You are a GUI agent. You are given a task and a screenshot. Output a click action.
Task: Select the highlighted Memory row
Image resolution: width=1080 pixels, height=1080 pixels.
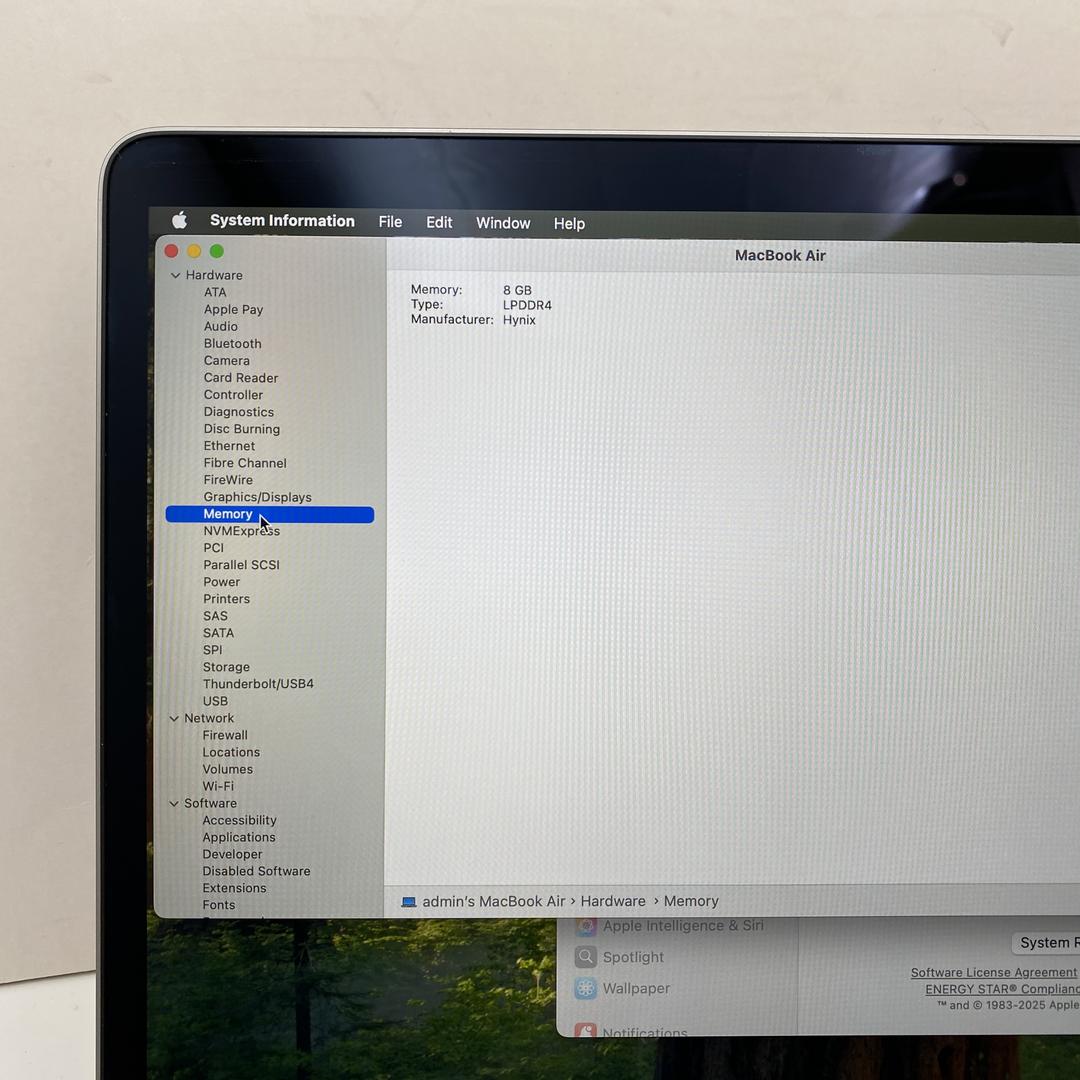click(270, 515)
